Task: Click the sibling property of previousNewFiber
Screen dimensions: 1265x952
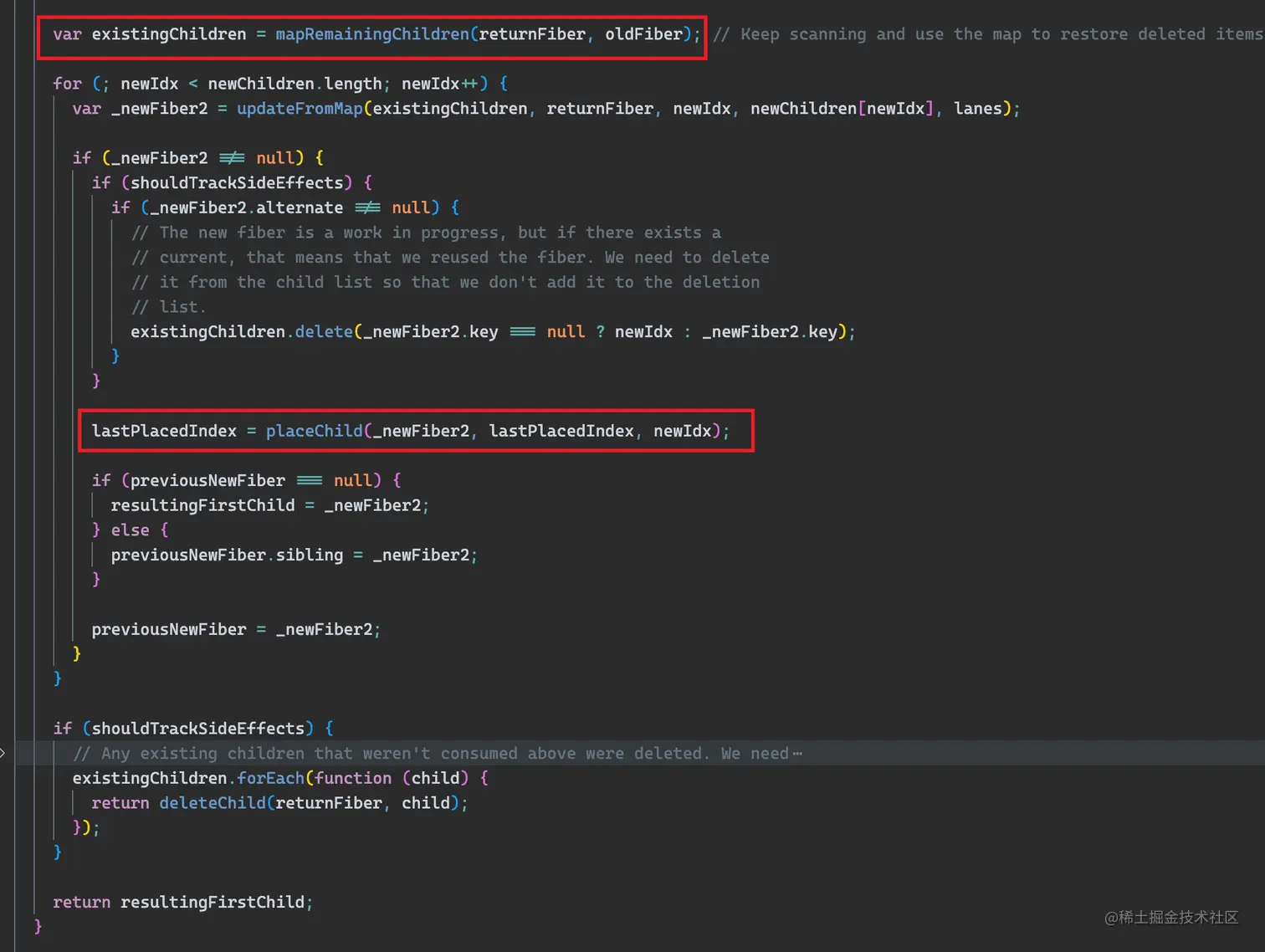Action: 310,555
